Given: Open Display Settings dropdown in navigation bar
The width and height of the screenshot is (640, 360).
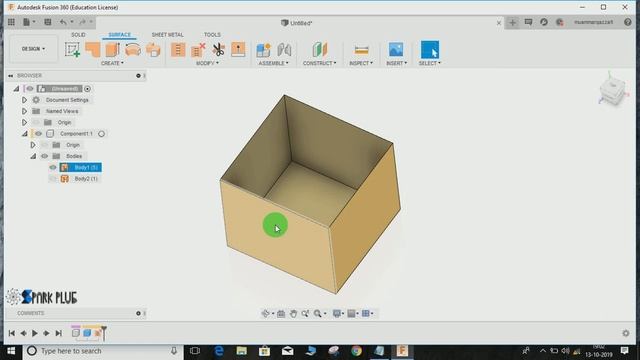Looking at the screenshot, I should pyautogui.click(x=338, y=313).
